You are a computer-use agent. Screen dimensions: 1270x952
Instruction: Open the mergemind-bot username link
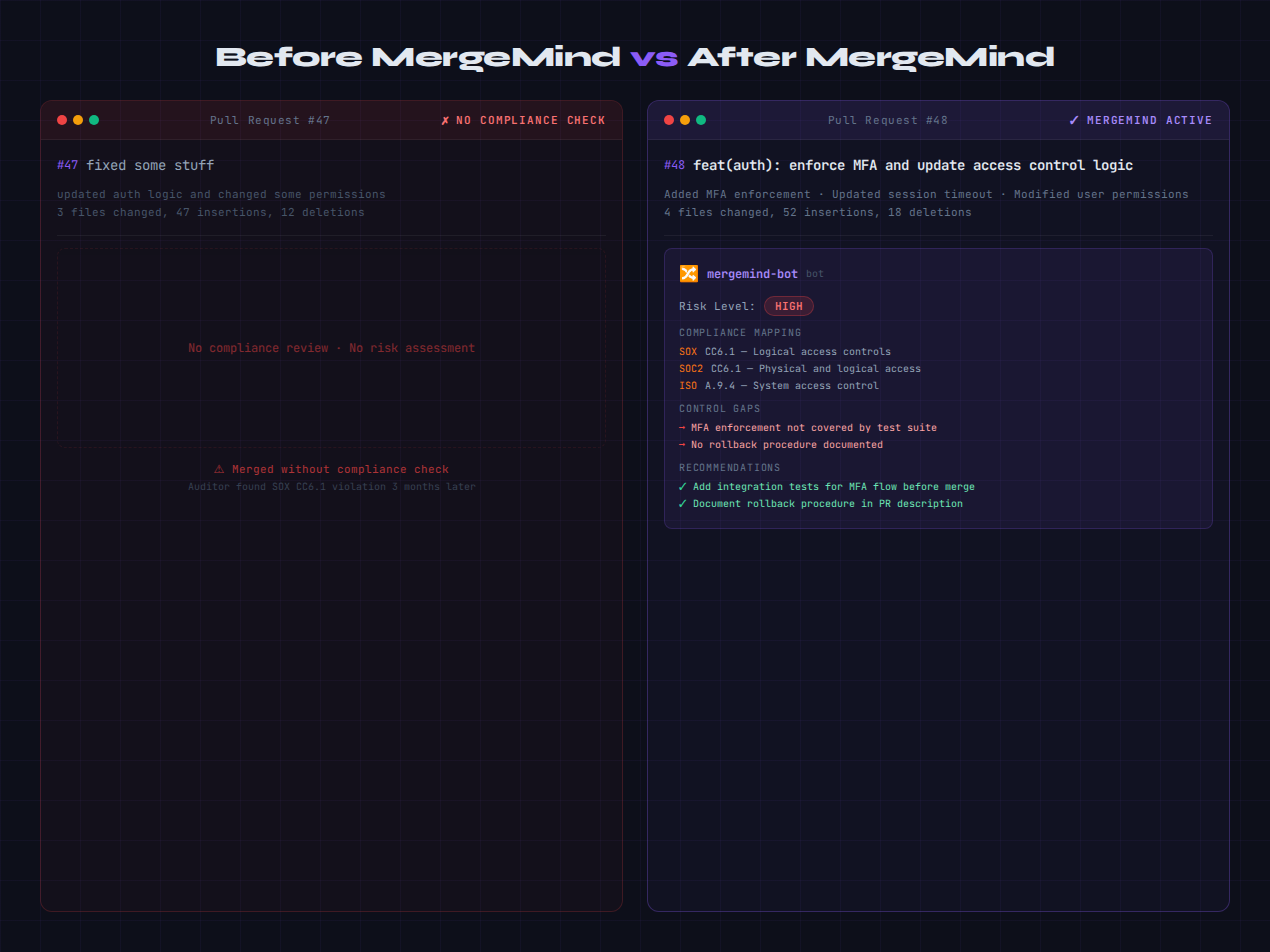[x=752, y=273]
